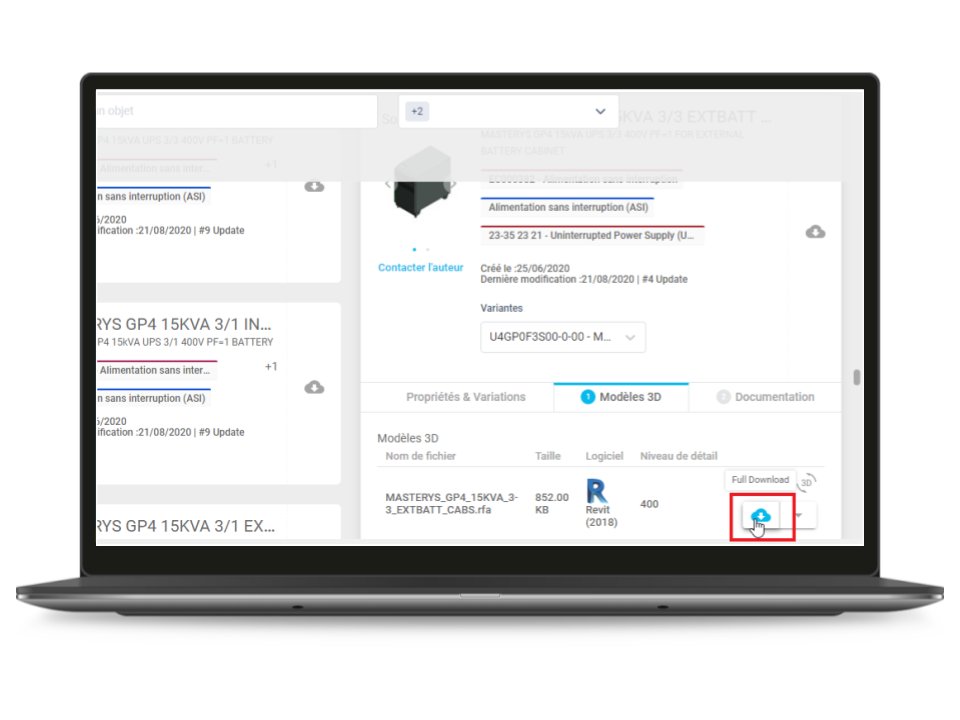960x720 pixels.
Task: Click the cloud download icon on the product detail header
Action: 815,232
